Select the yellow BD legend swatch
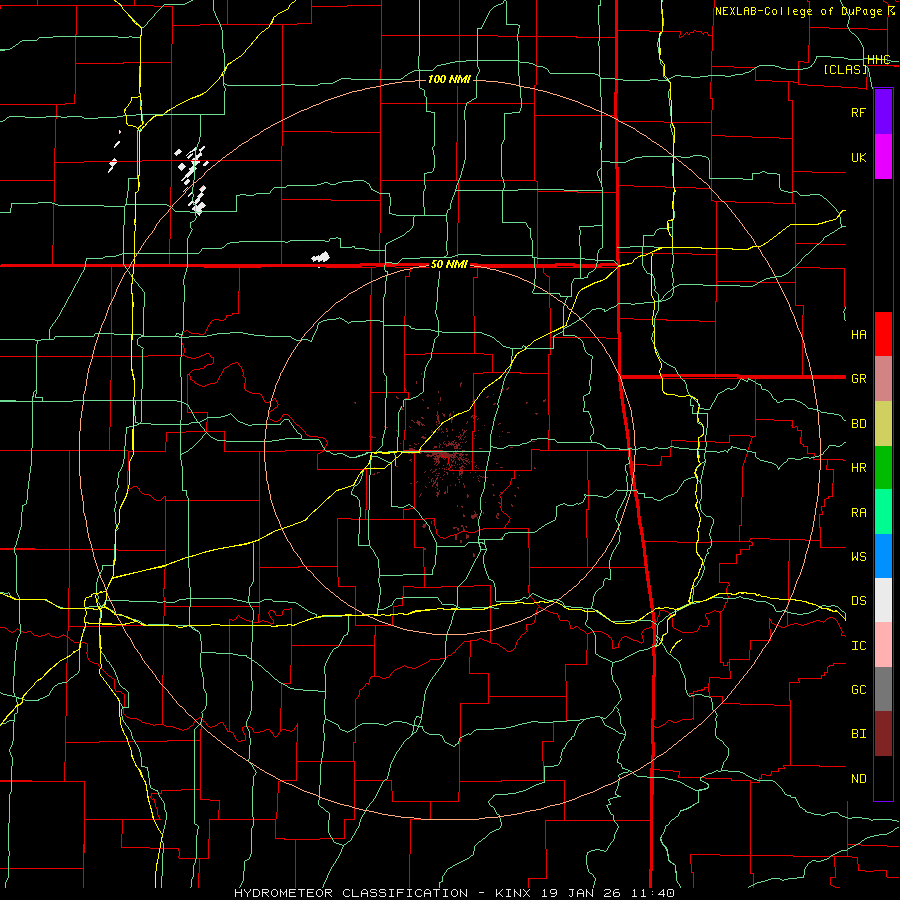Screen dimensions: 900x900 [x=883, y=424]
